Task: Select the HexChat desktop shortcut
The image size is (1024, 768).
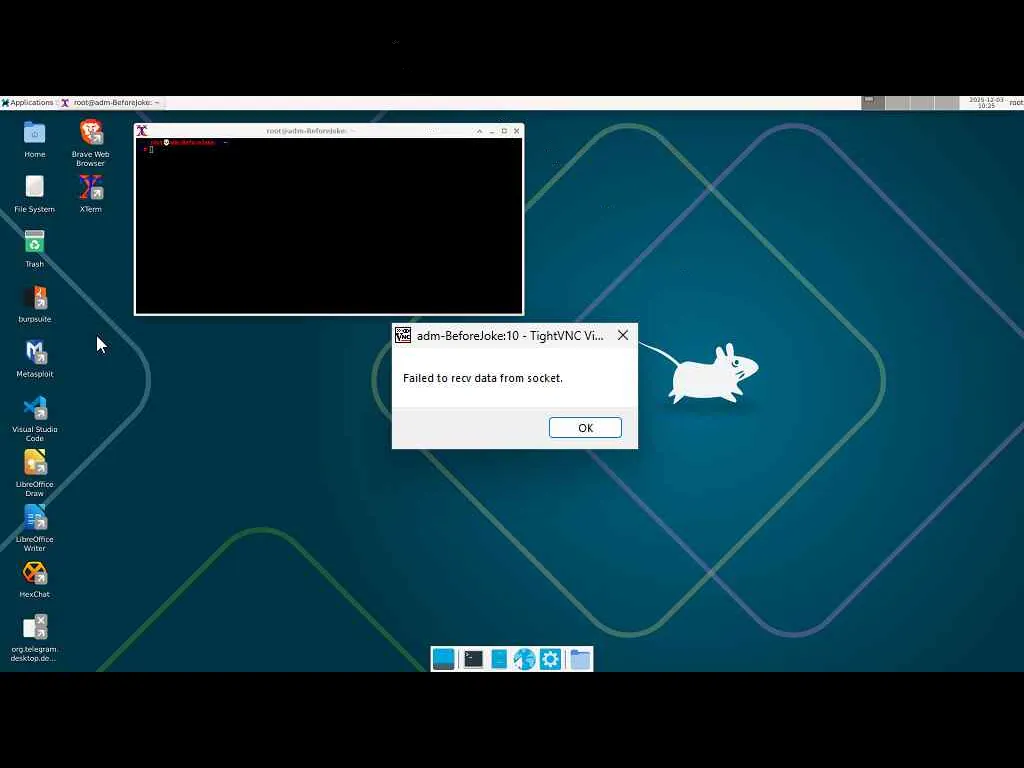Action: point(35,580)
